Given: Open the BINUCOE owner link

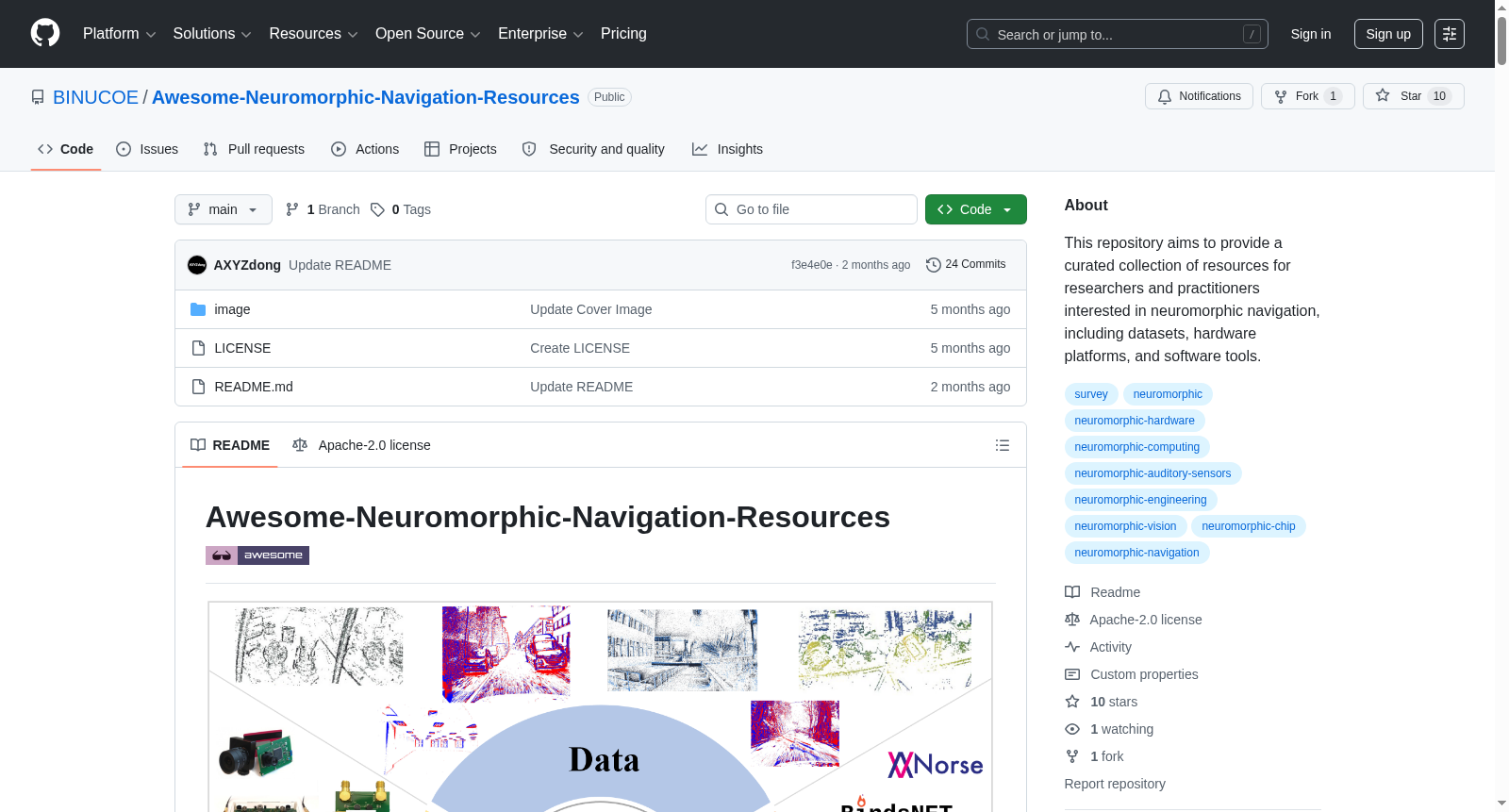Looking at the screenshot, I should click(95, 97).
